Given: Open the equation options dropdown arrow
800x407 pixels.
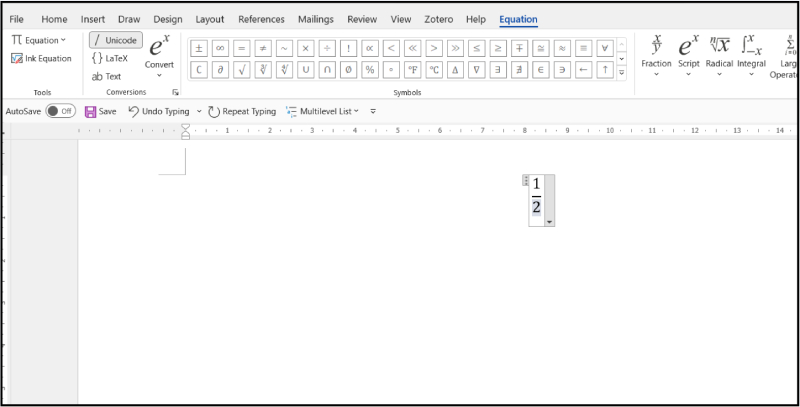Looking at the screenshot, I should tap(549, 220).
